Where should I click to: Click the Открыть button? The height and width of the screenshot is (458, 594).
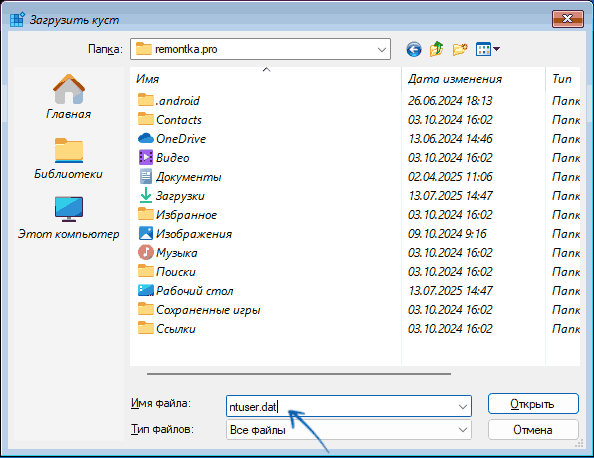533,404
